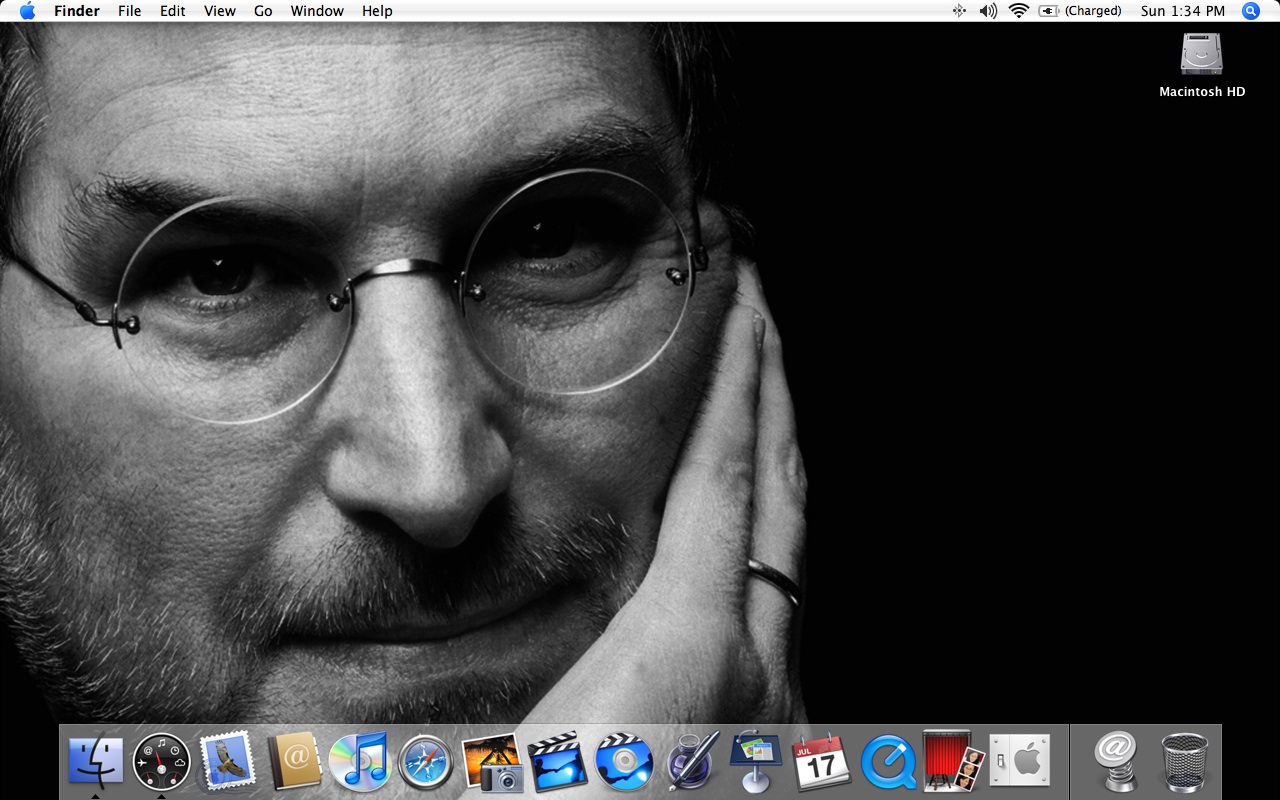Select the Macintosh HD drive icon
This screenshot has height=800, width=1280.
(x=1201, y=54)
